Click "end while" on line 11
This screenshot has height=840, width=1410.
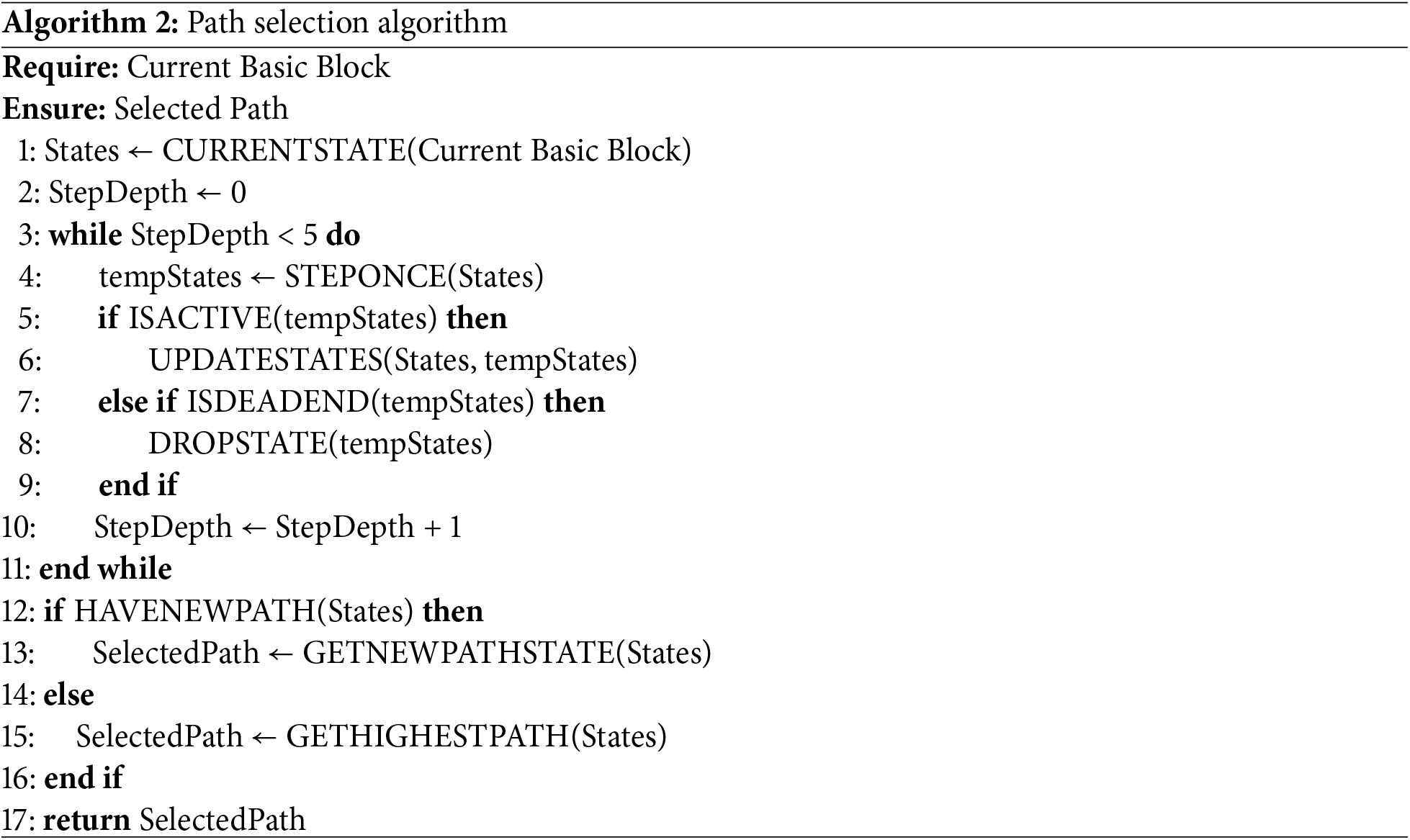pos(105,569)
